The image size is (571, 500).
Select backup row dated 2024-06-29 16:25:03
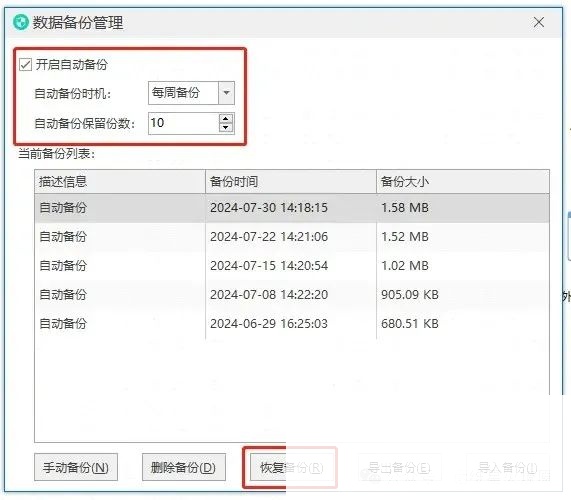pyautogui.click(x=292, y=324)
